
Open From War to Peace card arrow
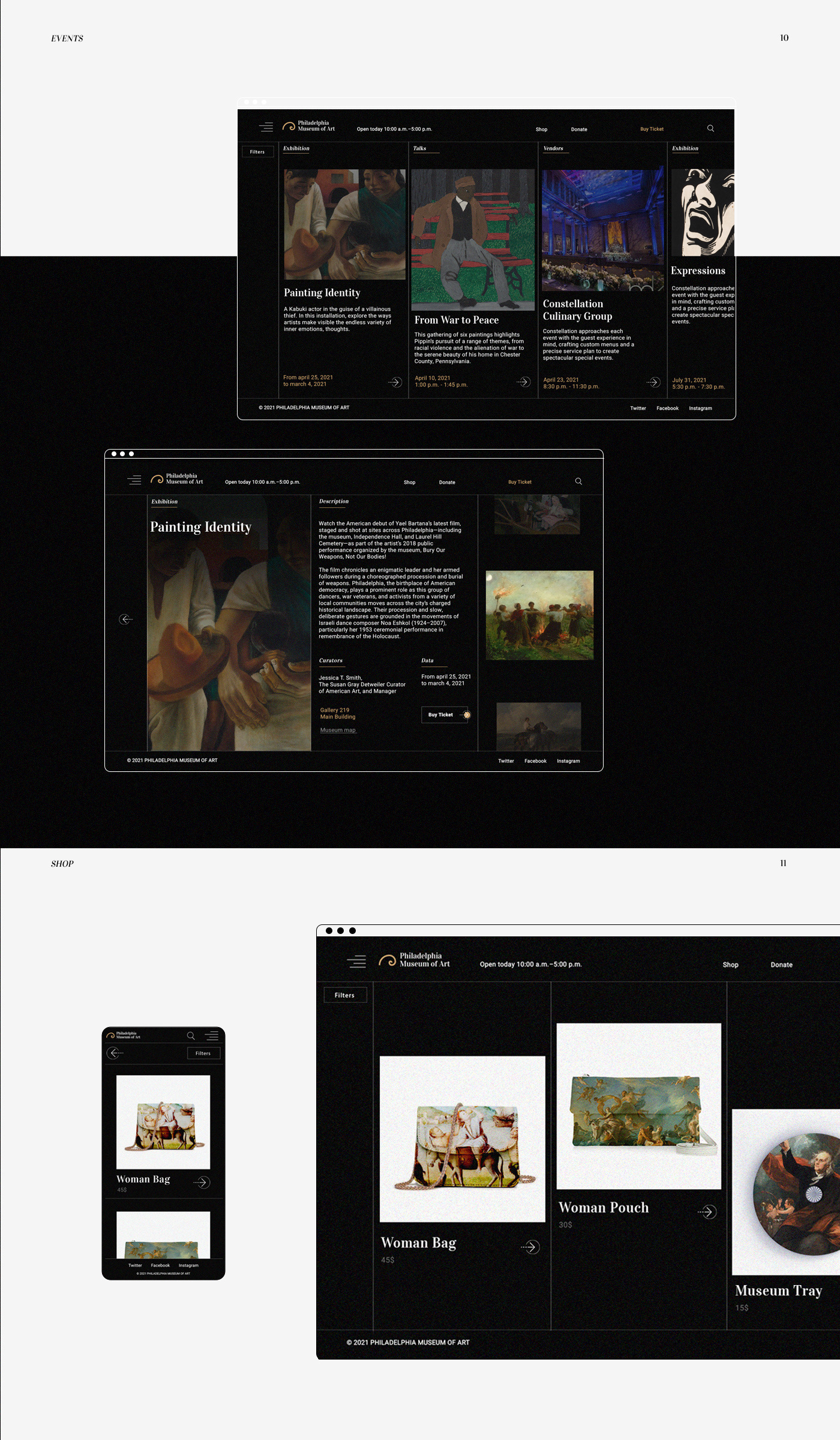point(524,382)
